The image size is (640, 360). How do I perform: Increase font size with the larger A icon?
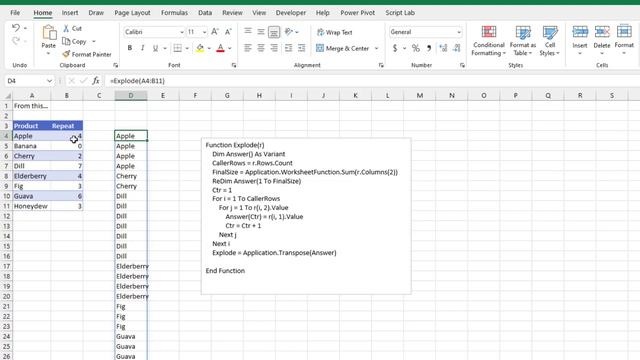pyautogui.click(x=215, y=32)
